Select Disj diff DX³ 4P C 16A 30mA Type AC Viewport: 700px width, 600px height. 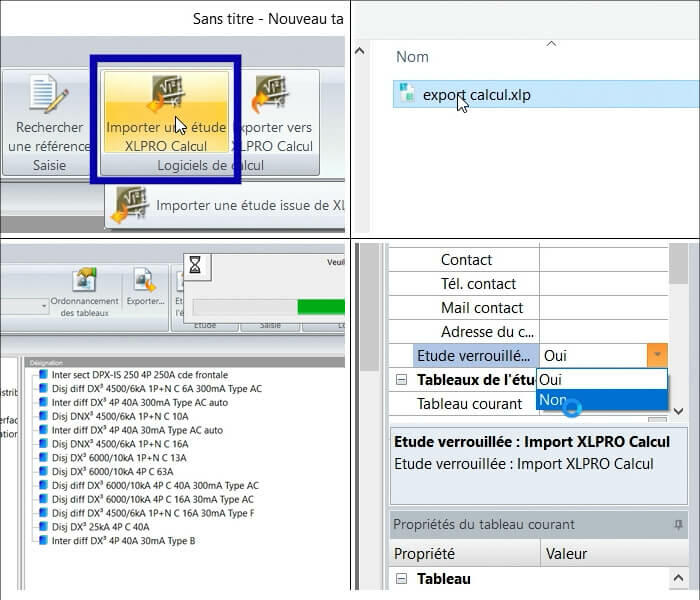153,499
